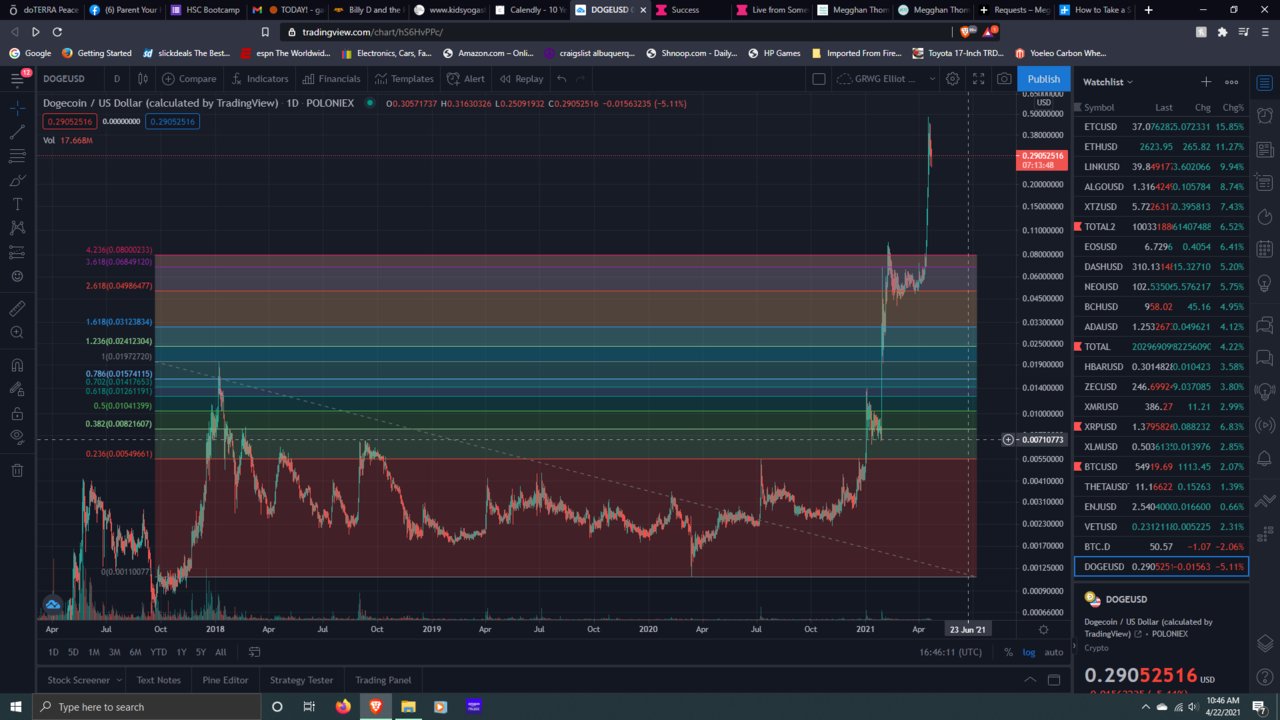
Task: Add symbol to Watchlist with plus icon
Action: [1206, 82]
